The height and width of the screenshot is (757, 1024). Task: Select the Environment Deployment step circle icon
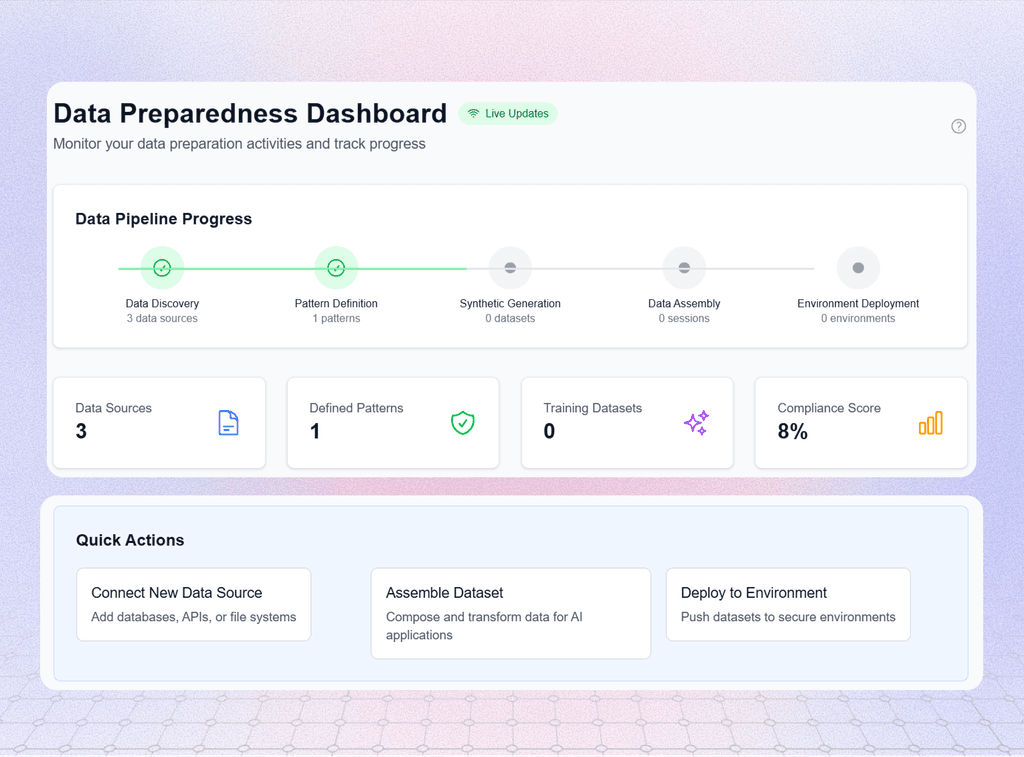tap(858, 267)
